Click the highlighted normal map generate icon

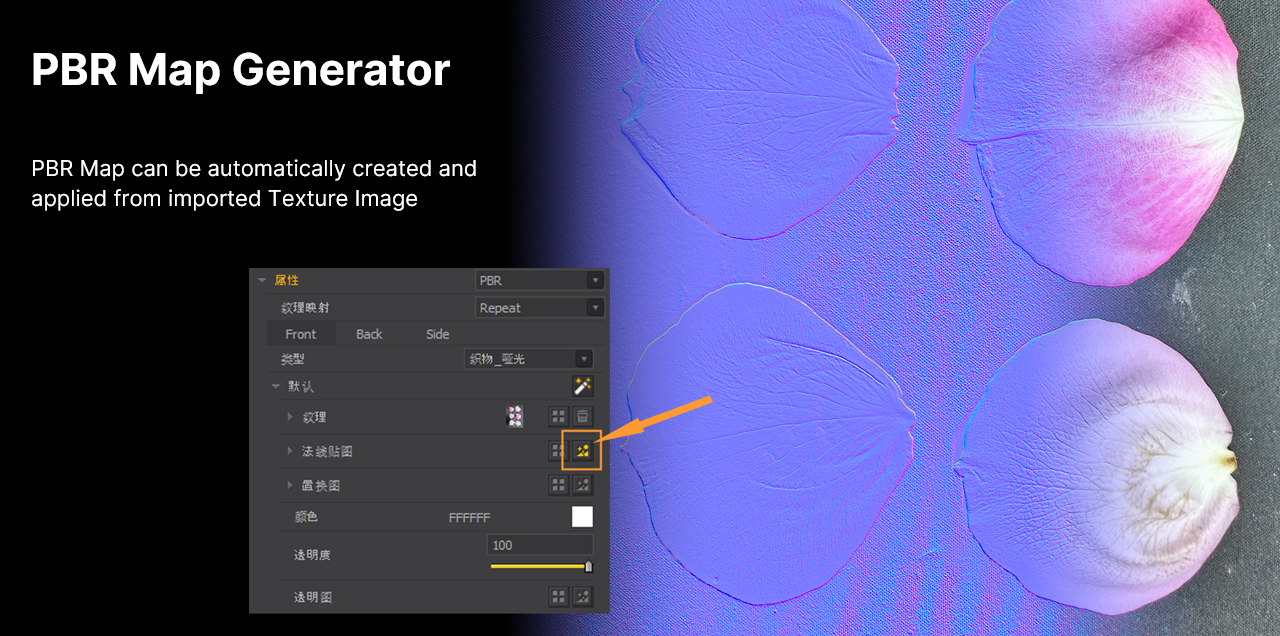582,450
